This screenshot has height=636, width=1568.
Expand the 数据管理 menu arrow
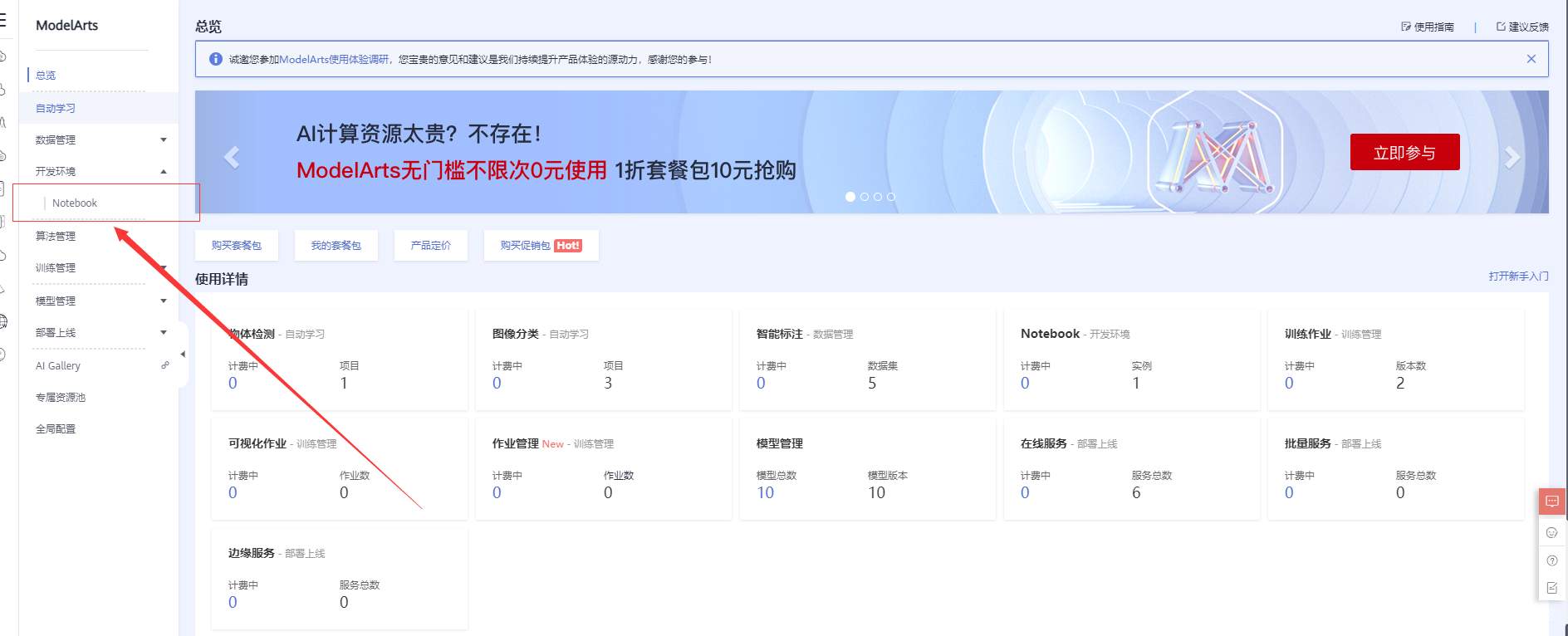[x=164, y=139]
